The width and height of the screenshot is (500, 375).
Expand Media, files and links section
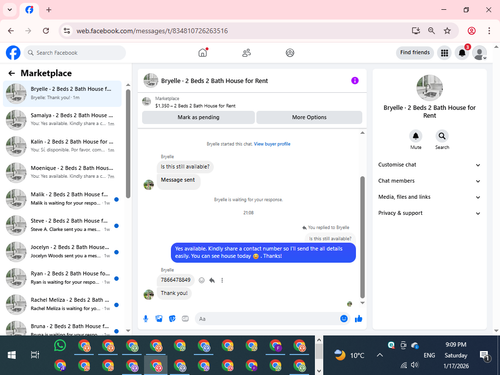(x=429, y=197)
